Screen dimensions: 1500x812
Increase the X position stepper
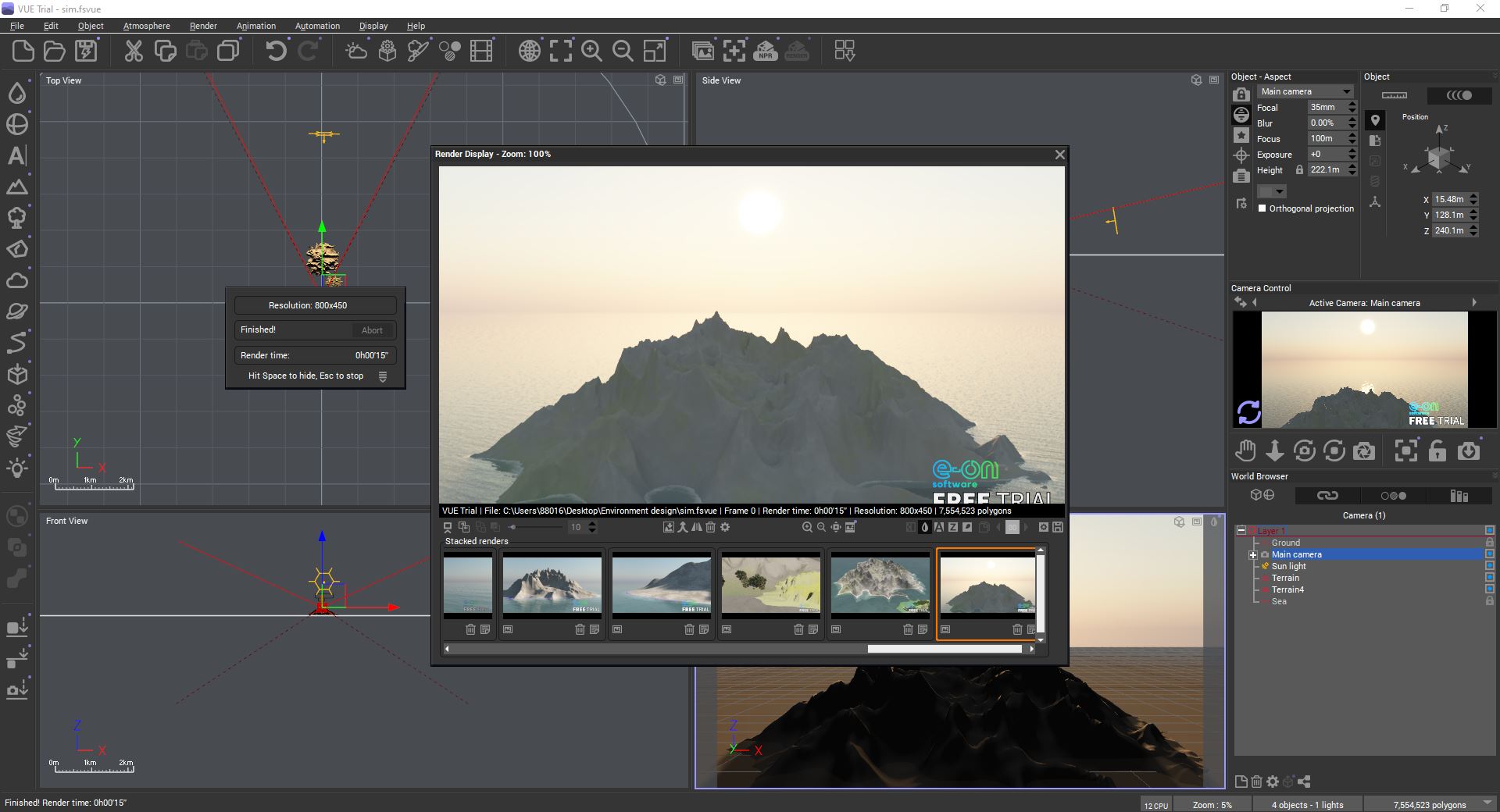(x=1473, y=196)
